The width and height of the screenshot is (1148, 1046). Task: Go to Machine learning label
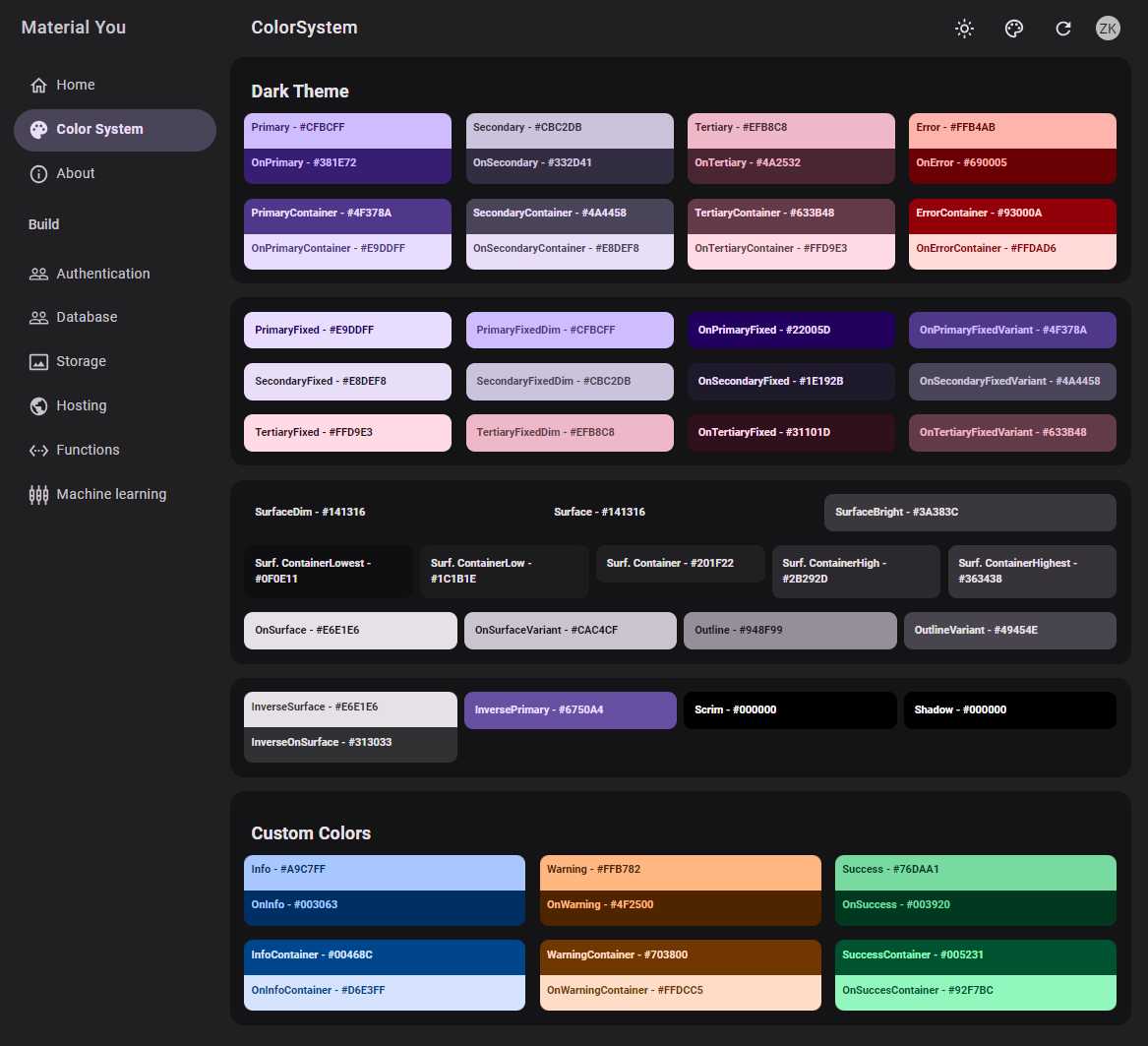(x=111, y=494)
